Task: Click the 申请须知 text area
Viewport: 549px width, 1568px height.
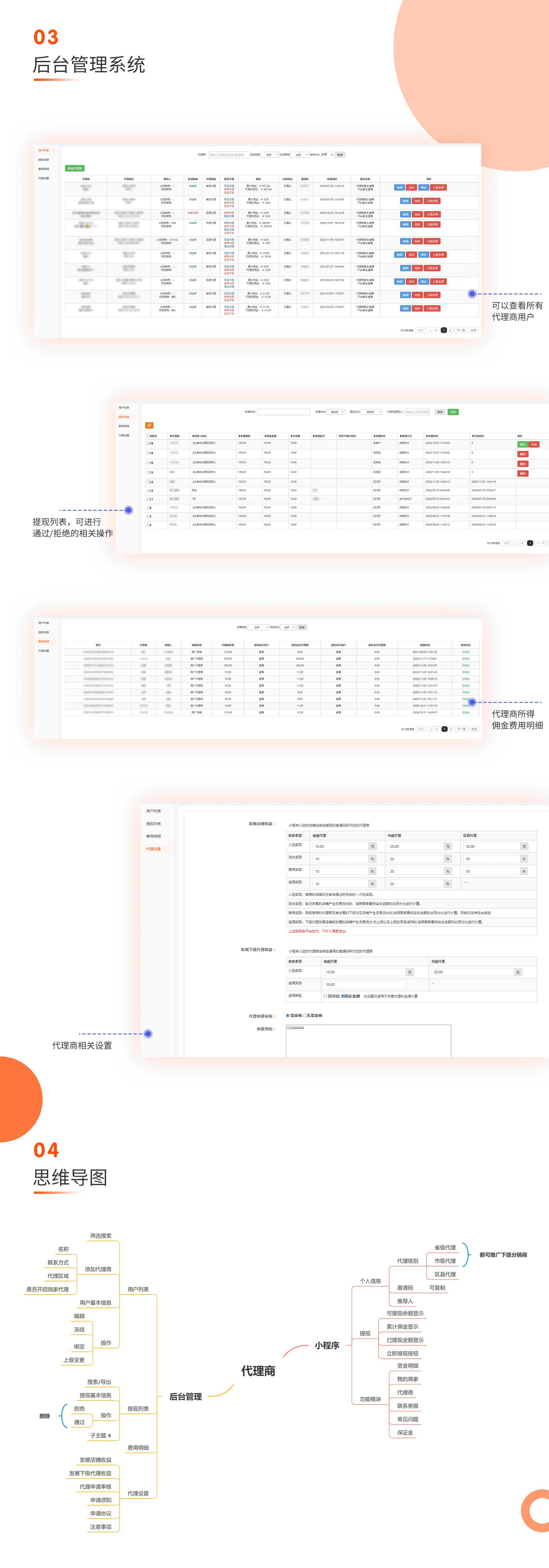Action: (368, 1042)
